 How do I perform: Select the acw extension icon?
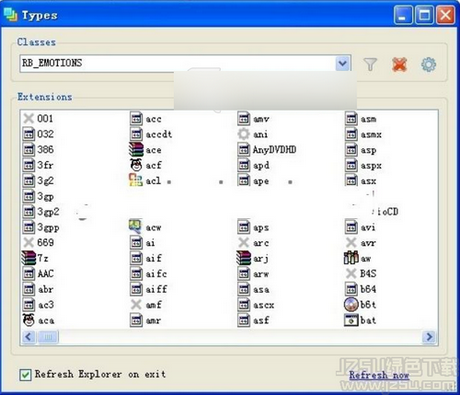[x=136, y=227]
